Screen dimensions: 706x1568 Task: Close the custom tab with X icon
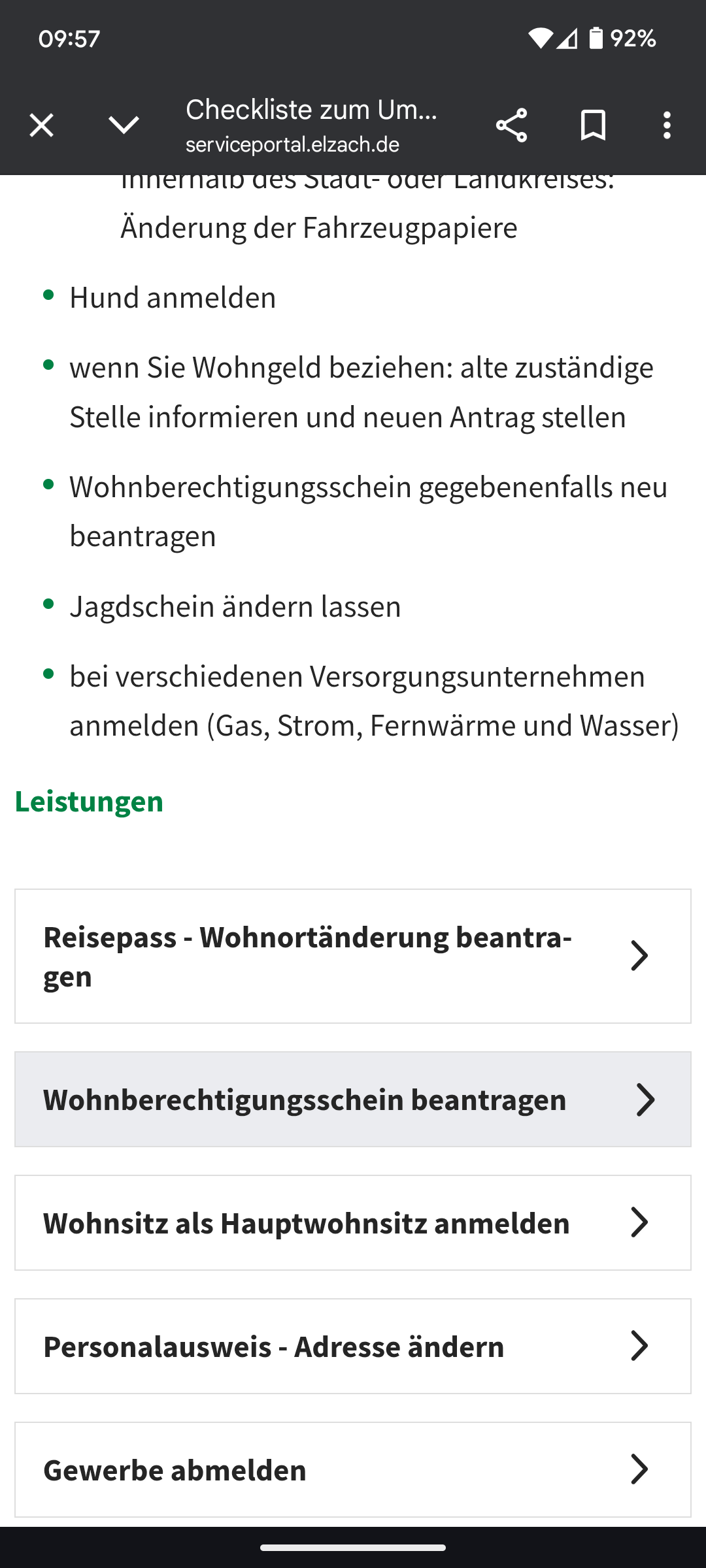tap(41, 125)
